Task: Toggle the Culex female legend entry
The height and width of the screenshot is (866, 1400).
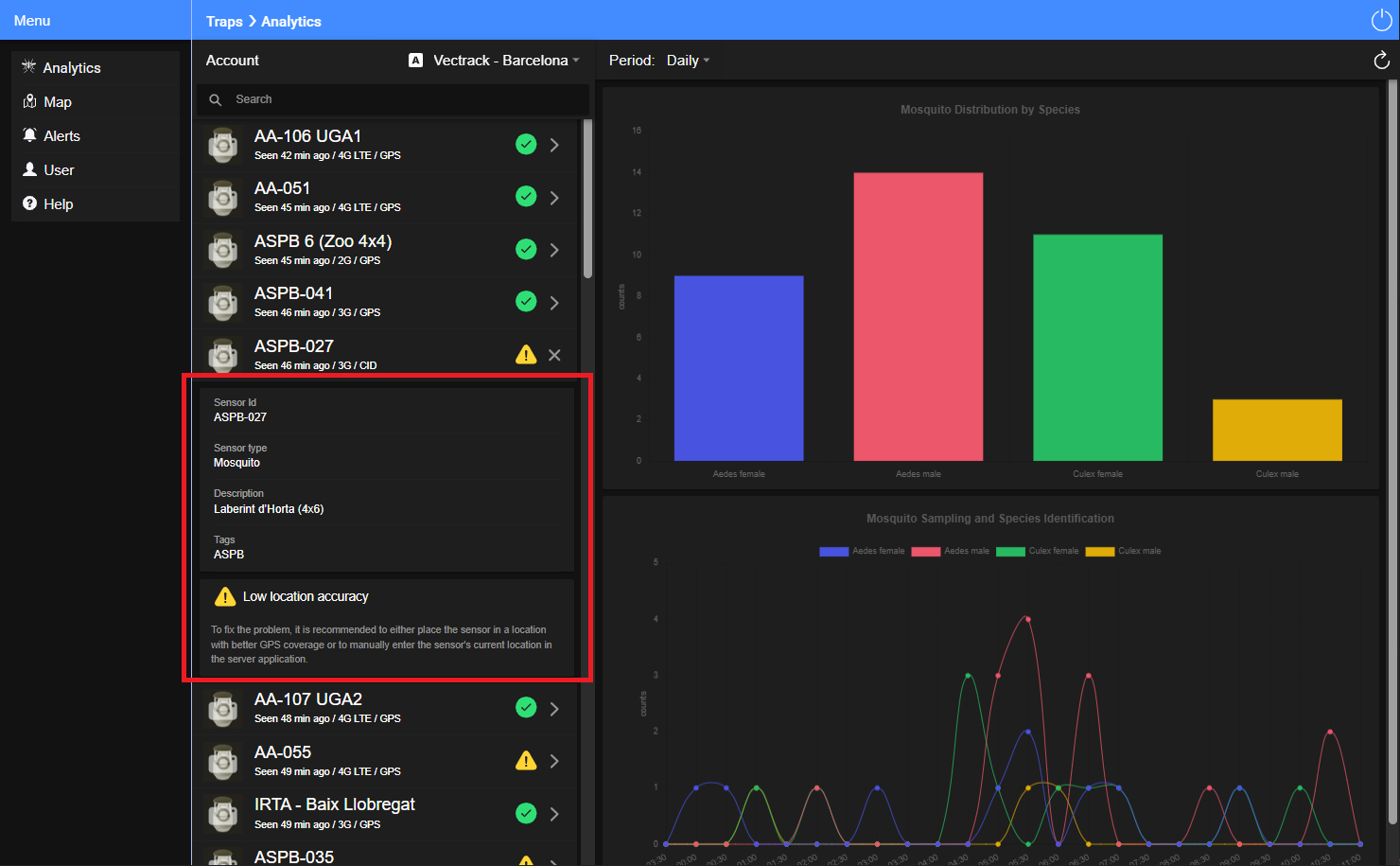Action: [1038, 551]
